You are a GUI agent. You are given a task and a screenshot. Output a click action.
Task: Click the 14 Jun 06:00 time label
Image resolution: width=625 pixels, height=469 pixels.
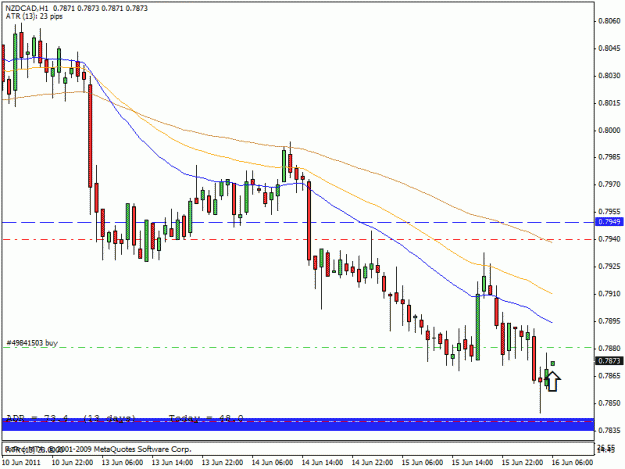(272, 462)
